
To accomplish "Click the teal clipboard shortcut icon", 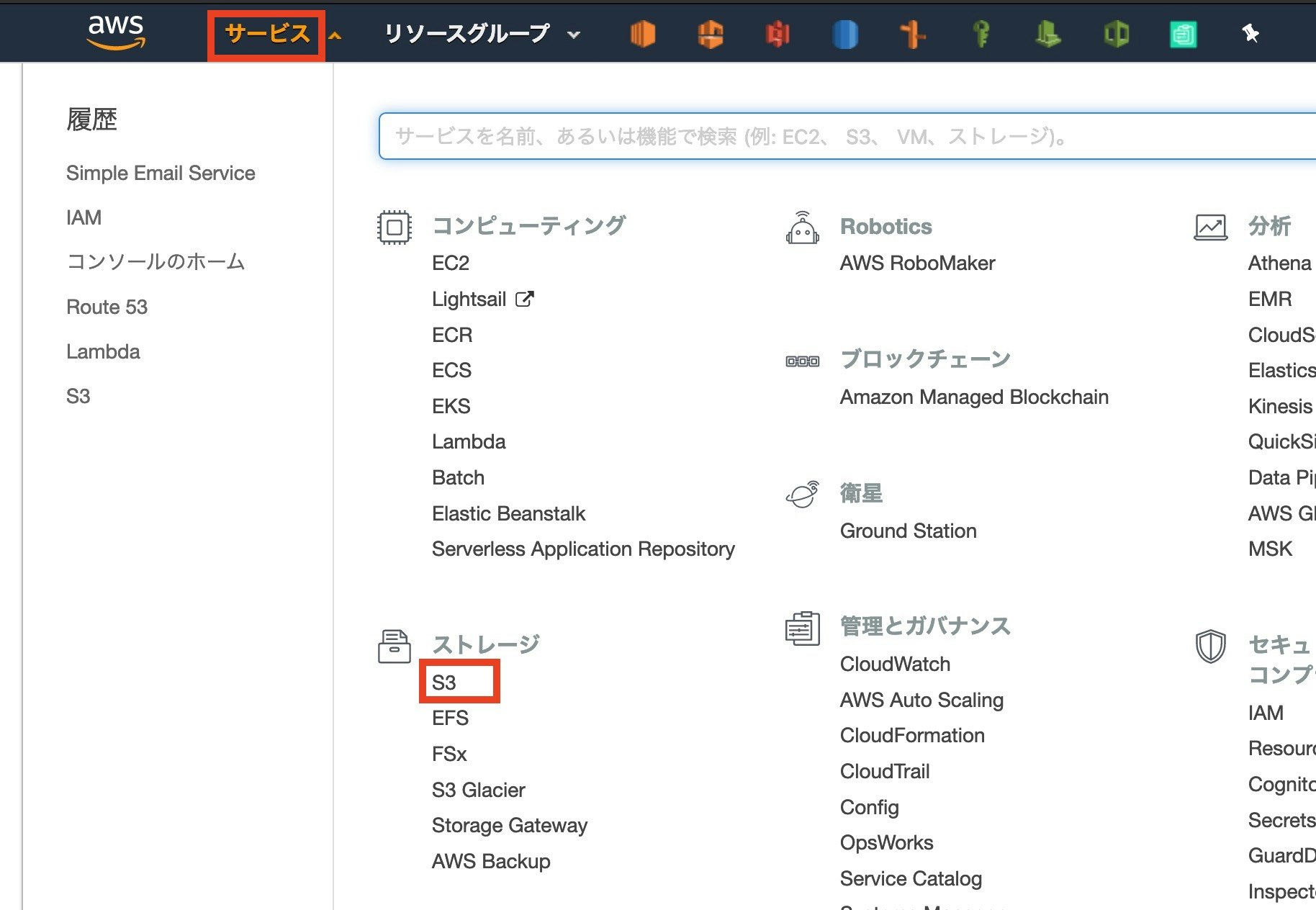I will point(1184,34).
